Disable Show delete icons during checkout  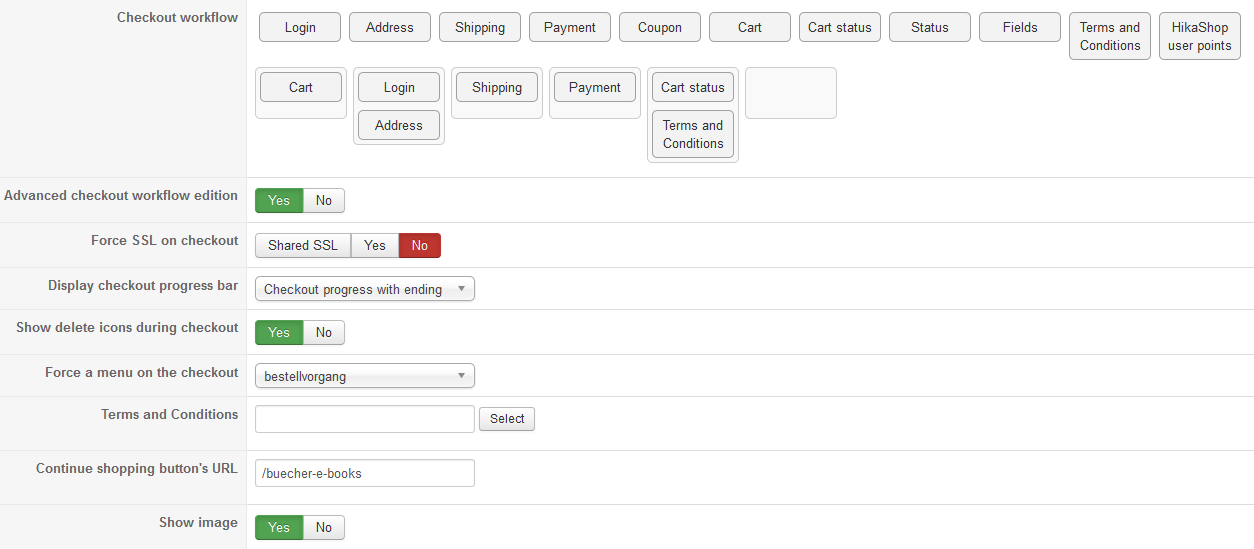coord(324,332)
